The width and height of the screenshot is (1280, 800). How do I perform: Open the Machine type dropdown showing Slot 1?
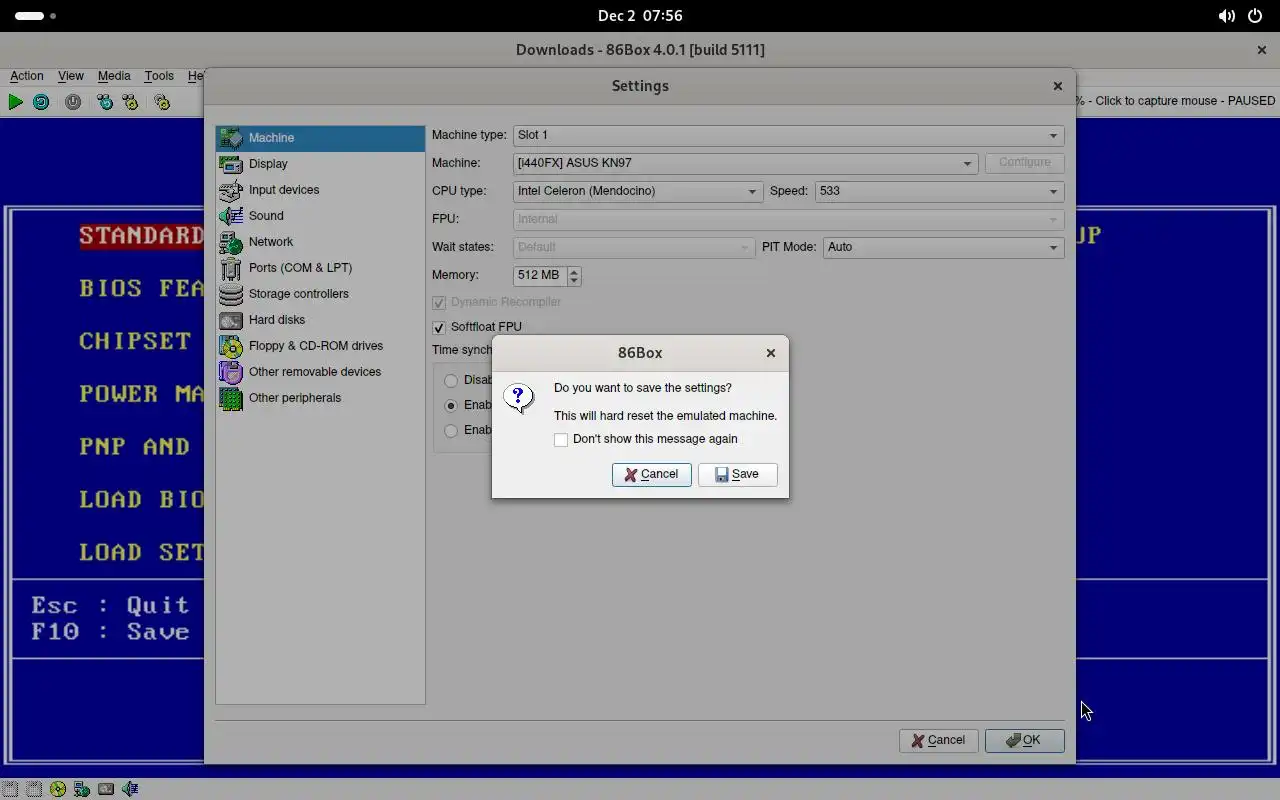click(788, 135)
